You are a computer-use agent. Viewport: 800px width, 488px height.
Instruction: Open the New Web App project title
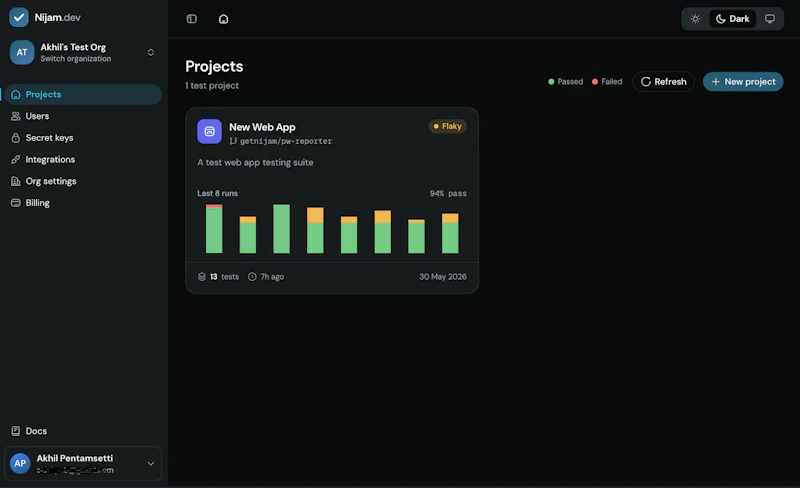point(262,127)
